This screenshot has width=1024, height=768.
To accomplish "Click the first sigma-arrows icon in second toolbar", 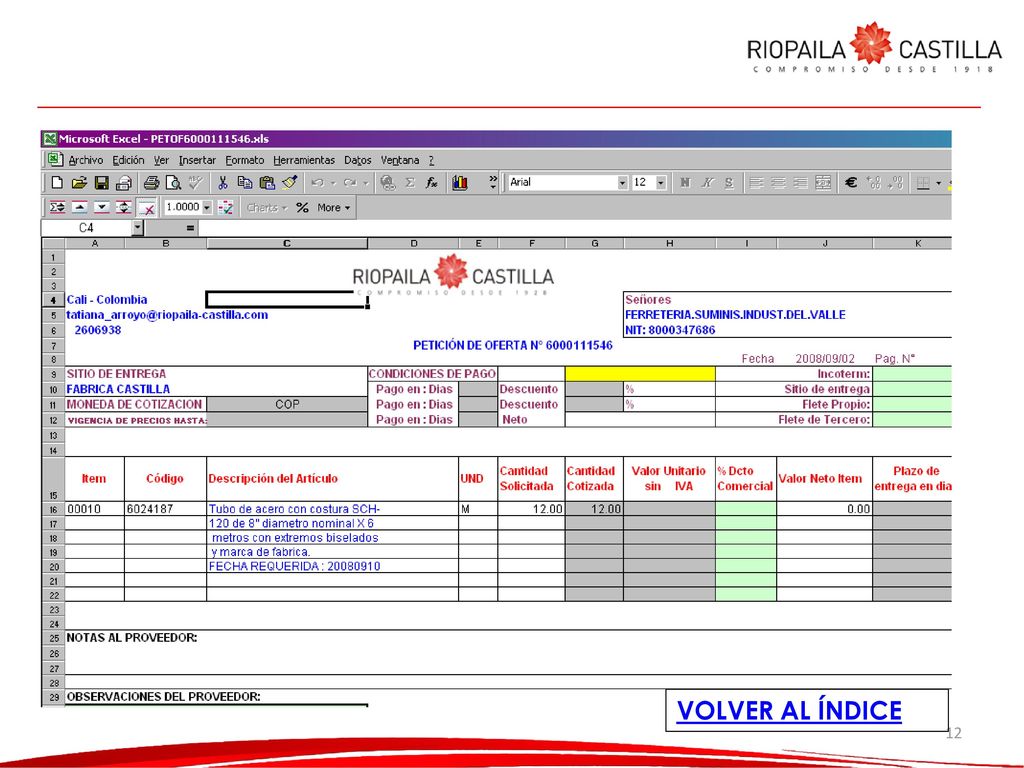I will (57, 208).
